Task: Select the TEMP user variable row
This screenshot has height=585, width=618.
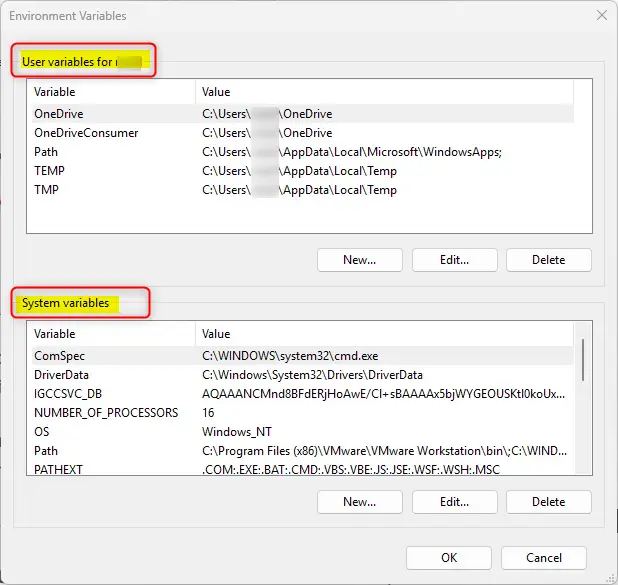Action: click(302, 171)
